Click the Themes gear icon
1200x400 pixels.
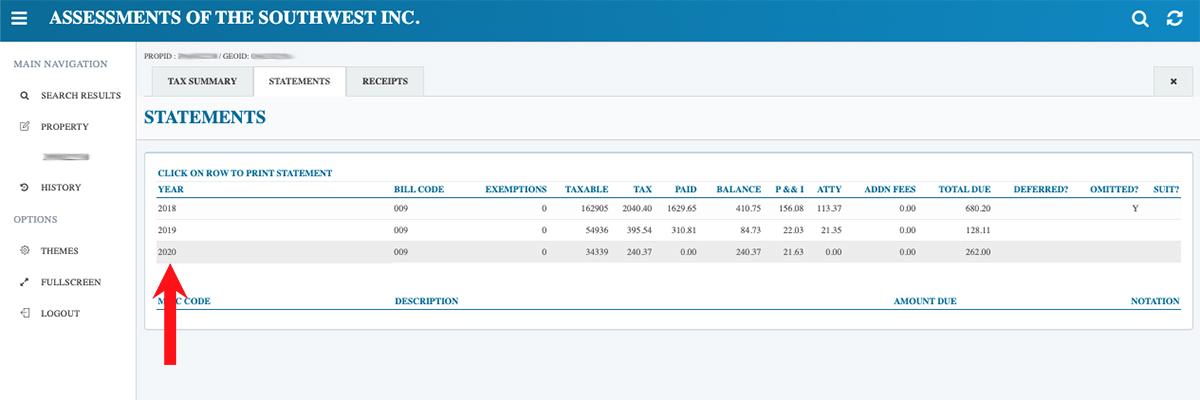24,251
